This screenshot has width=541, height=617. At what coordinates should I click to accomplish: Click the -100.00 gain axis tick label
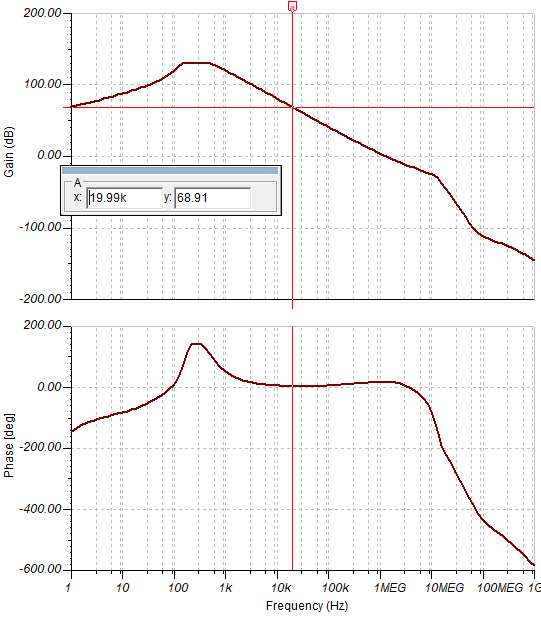tap(40, 227)
